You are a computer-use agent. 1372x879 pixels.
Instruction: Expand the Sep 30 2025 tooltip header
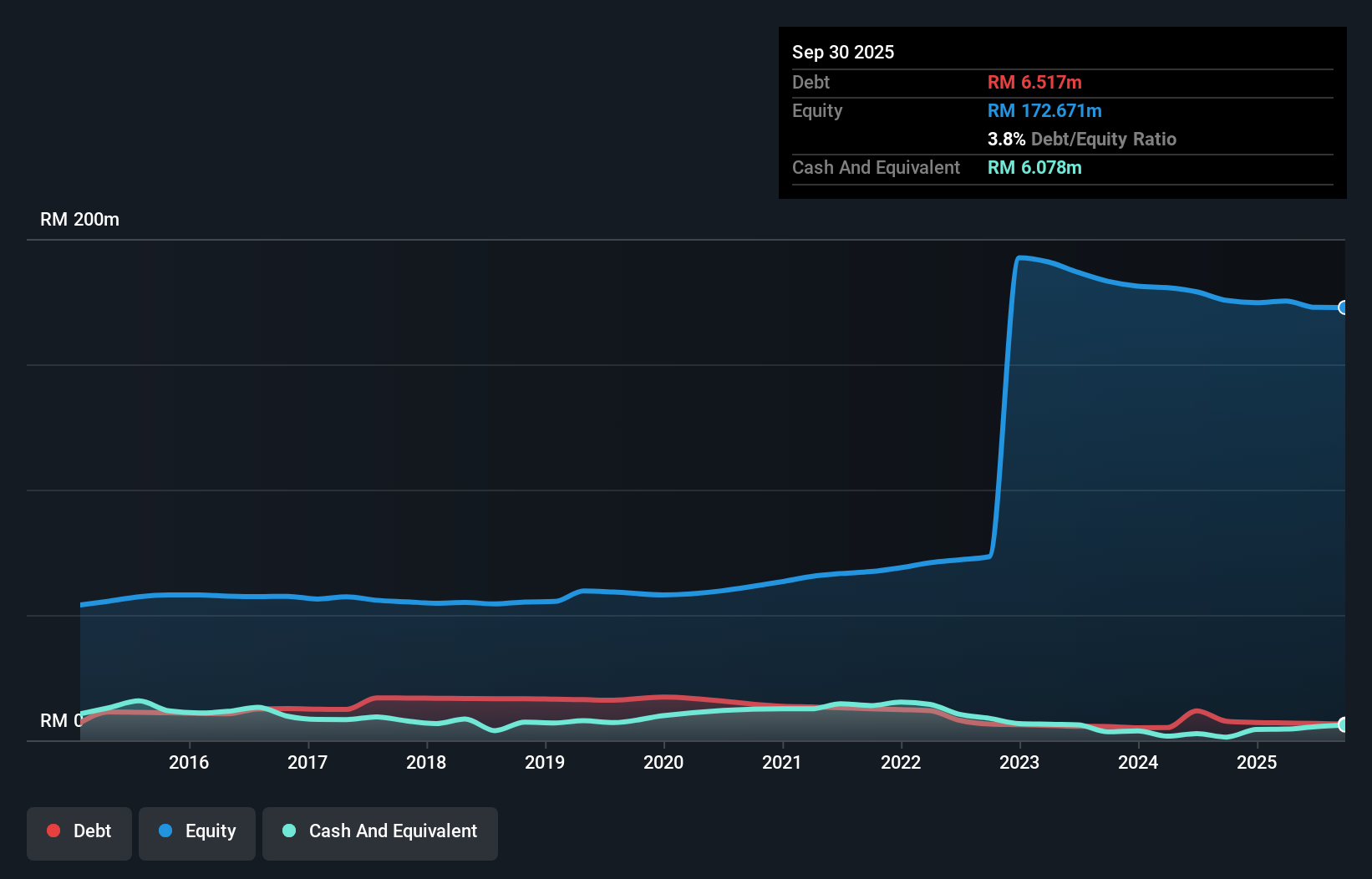click(843, 52)
